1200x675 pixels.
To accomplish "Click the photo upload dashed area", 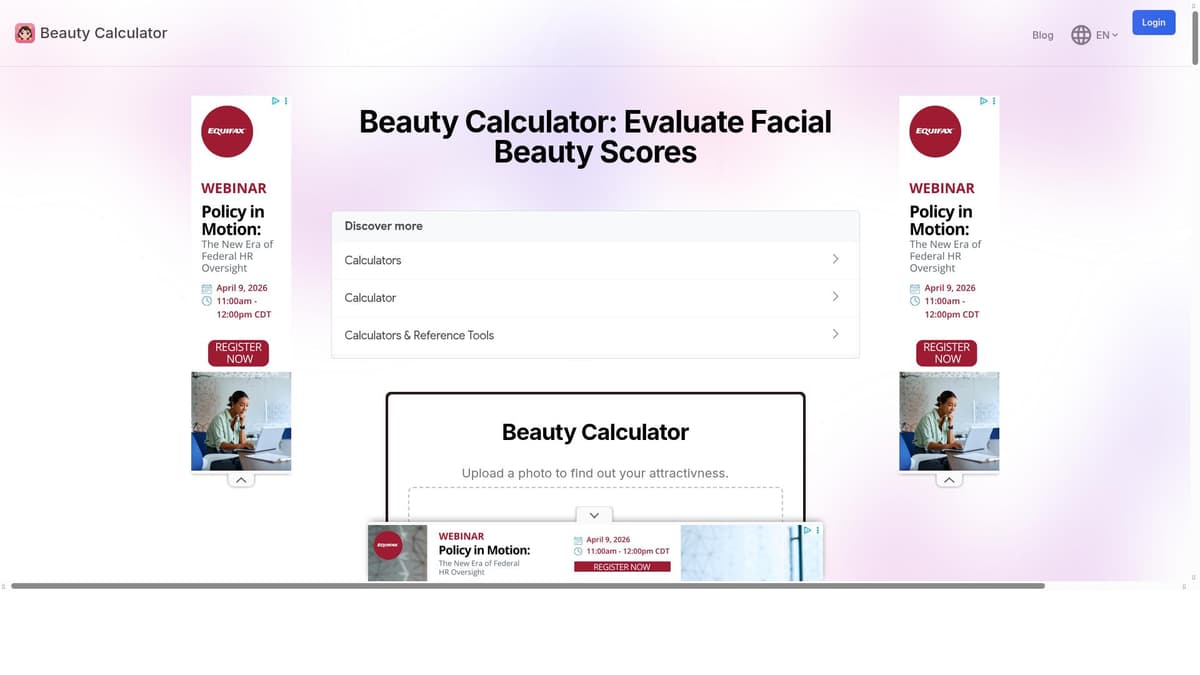I will pyautogui.click(x=595, y=504).
